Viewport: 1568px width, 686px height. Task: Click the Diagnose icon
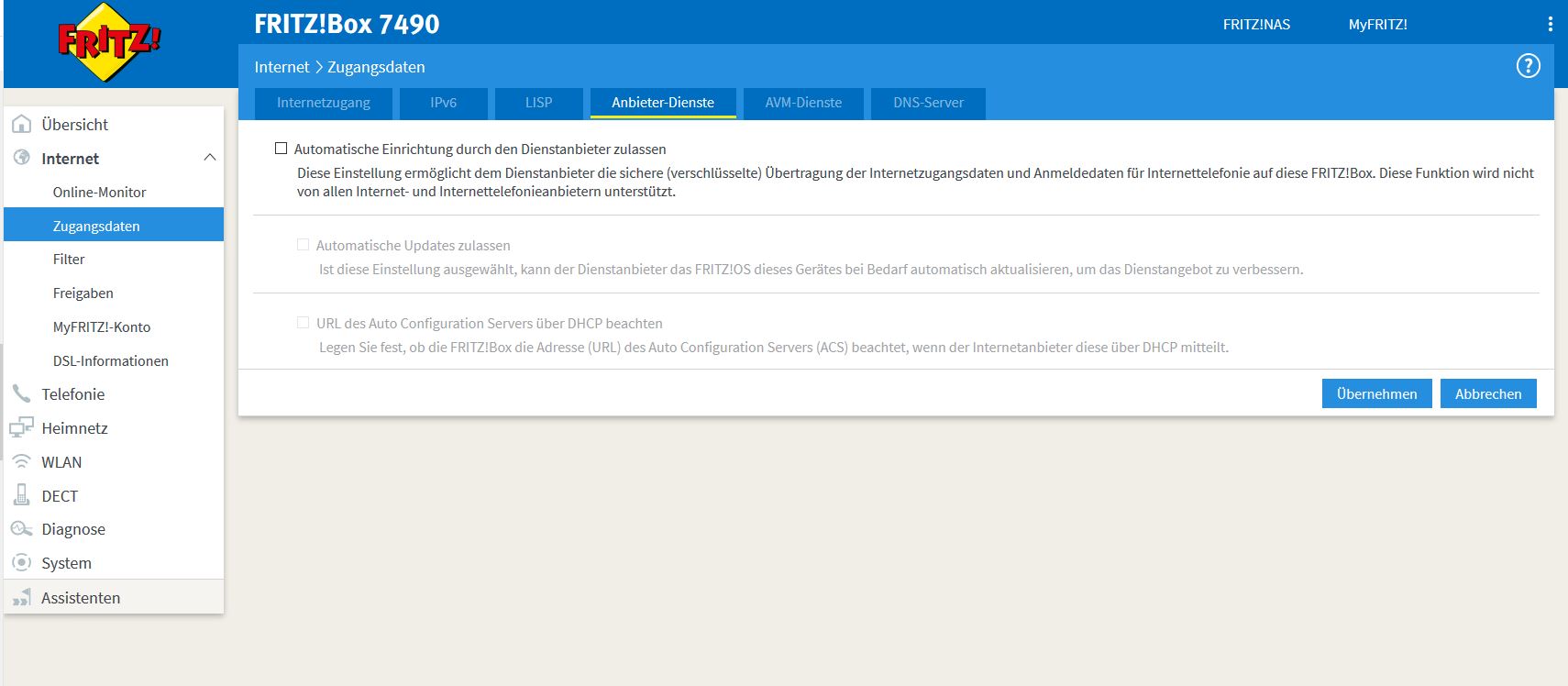(21, 529)
